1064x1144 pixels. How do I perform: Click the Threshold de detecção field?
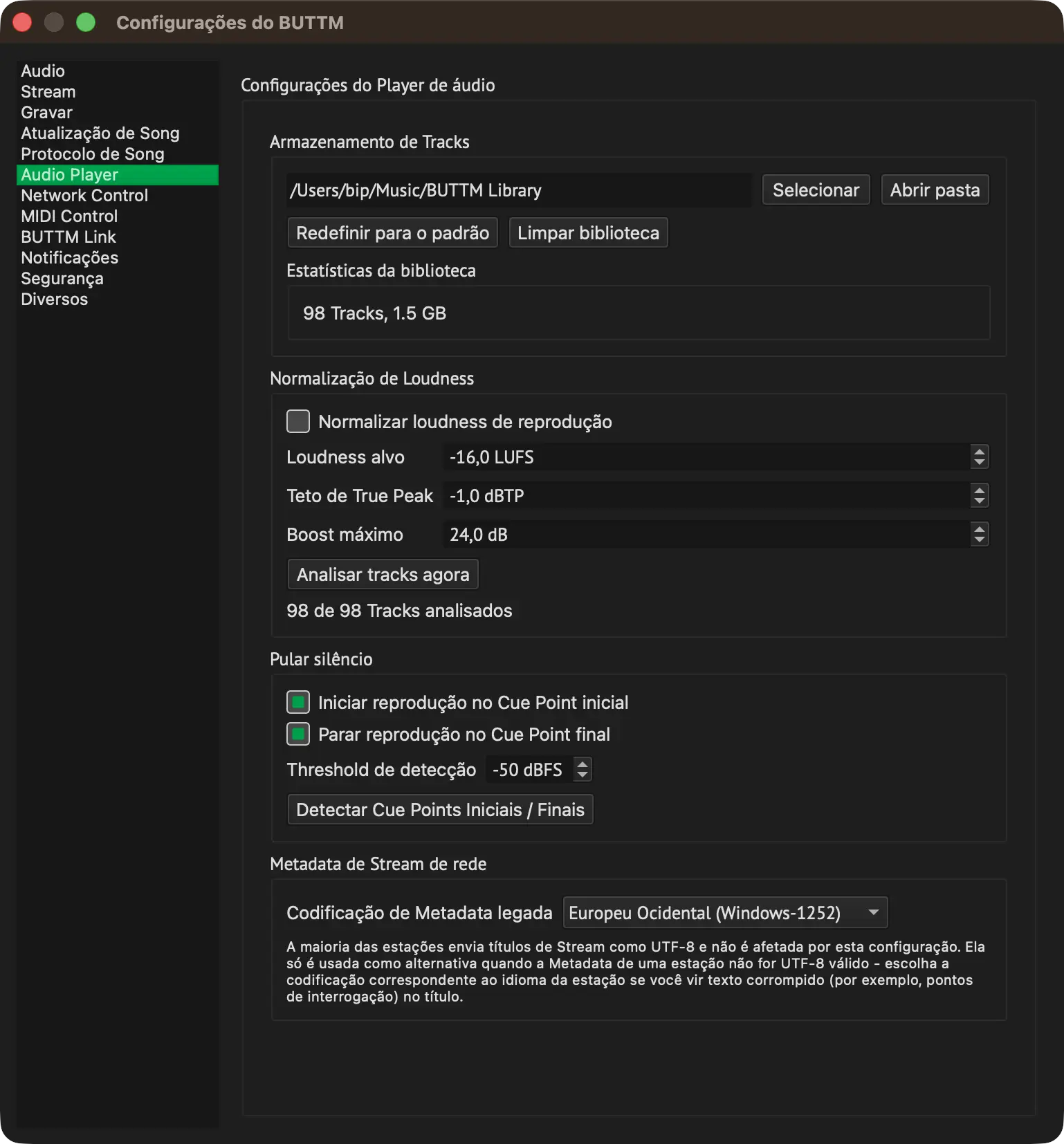[x=529, y=770]
